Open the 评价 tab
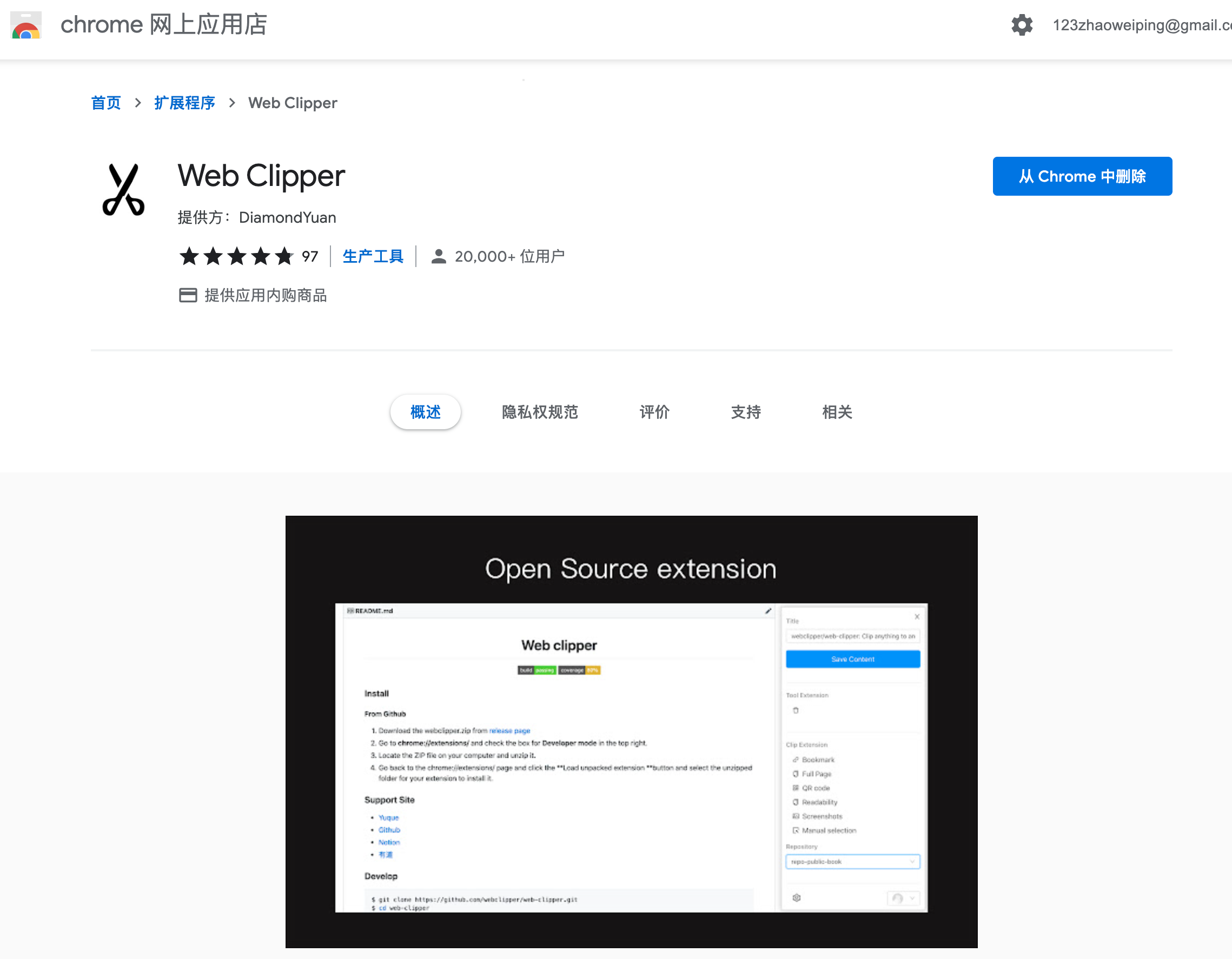The width and height of the screenshot is (1232, 959). [x=654, y=412]
